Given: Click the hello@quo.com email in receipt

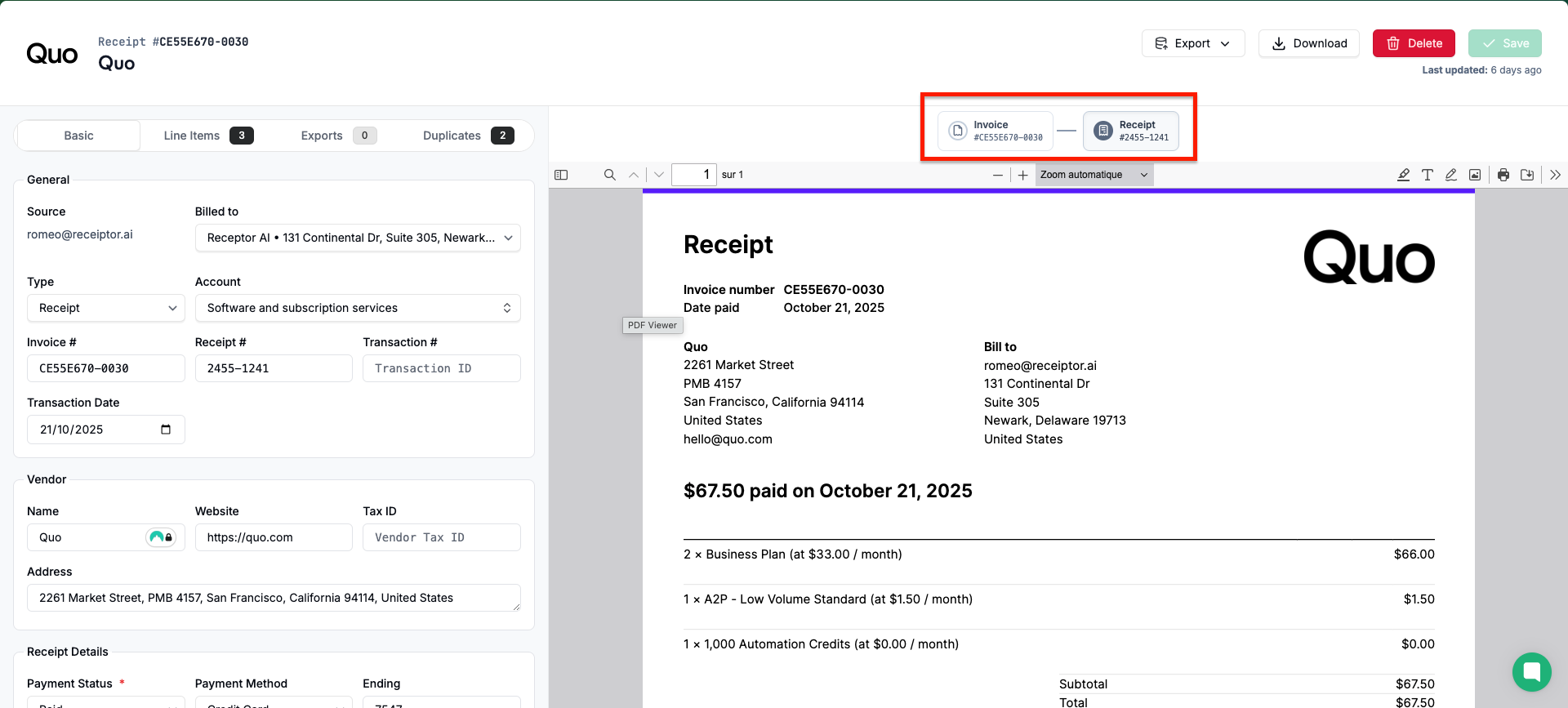Looking at the screenshot, I should [728, 439].
